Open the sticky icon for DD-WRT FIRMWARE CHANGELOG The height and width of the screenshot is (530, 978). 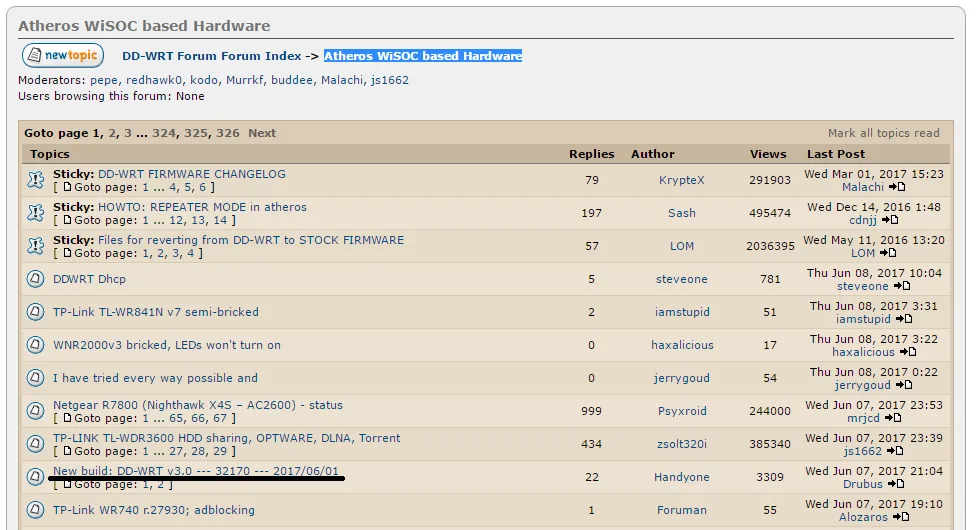[x=36, y=180]
